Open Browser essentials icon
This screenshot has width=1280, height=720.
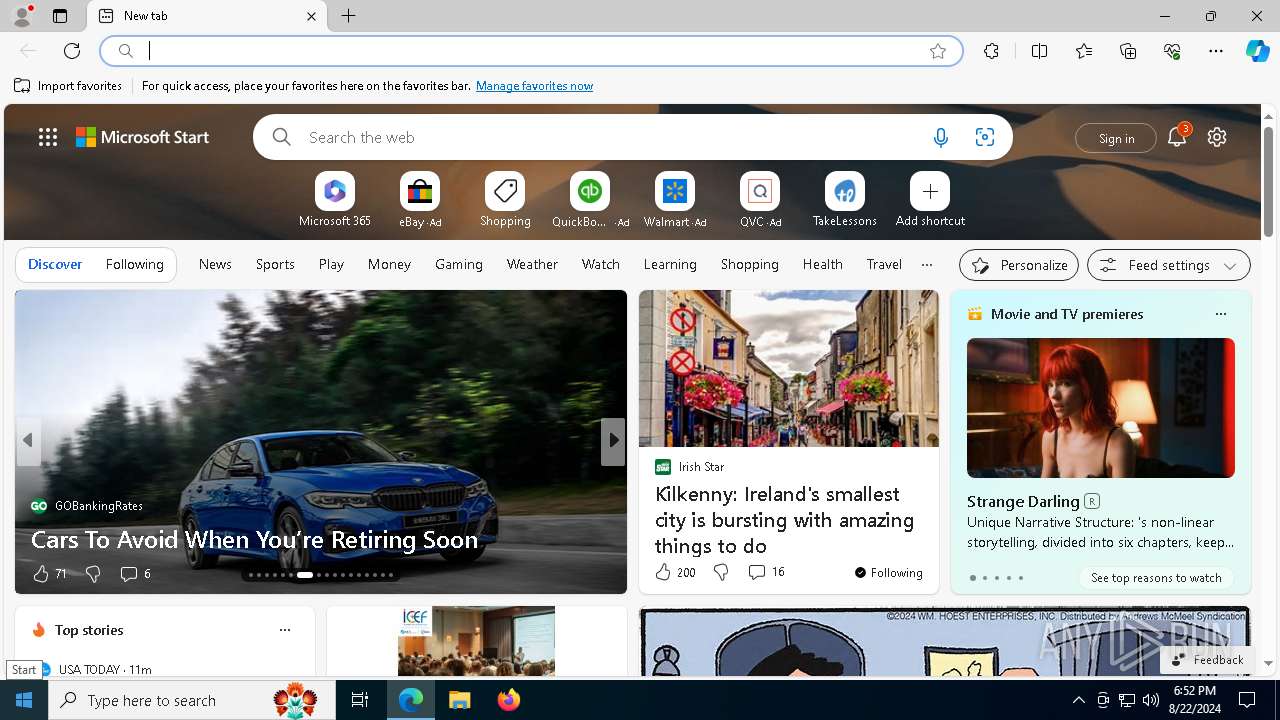click(x=1172, y=51)
